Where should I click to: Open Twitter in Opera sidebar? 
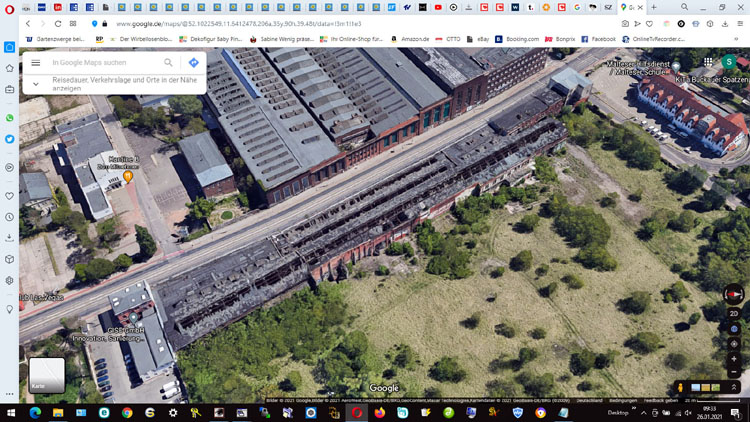(10, 139)
